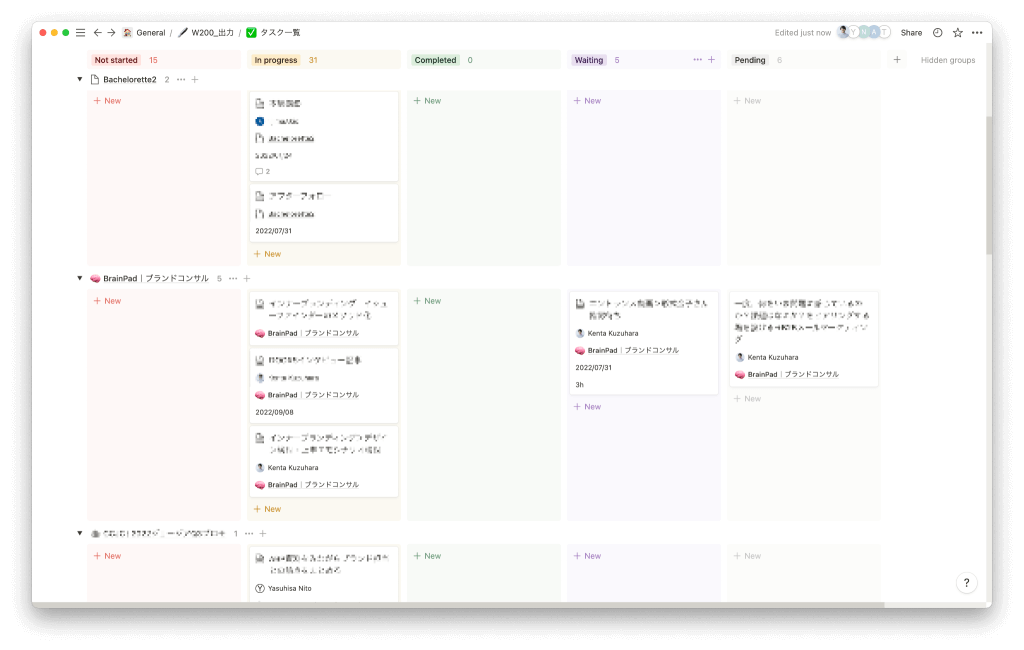Open the page options ellipsis menu

(x=977, y=33)
